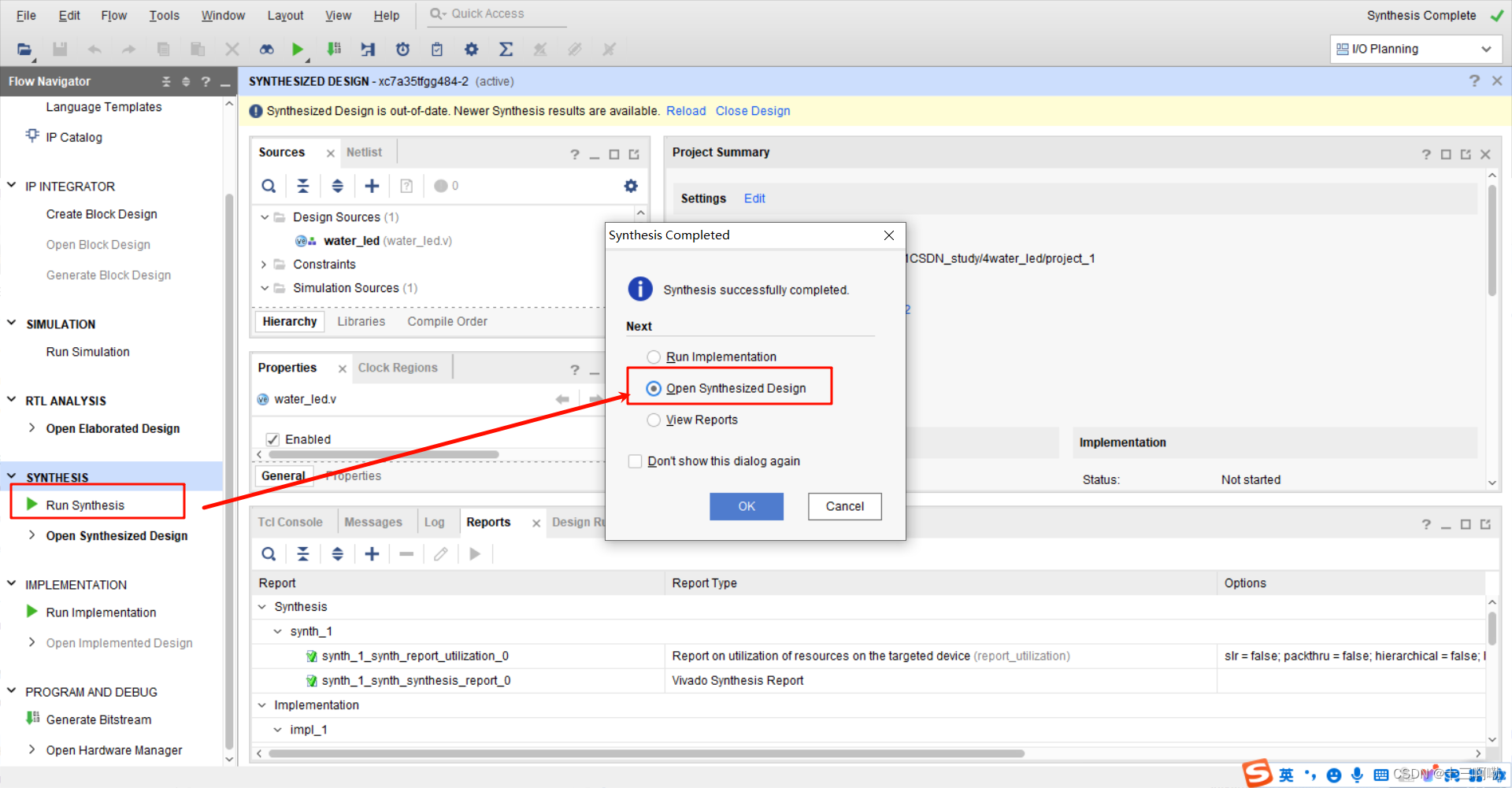Click Close Design link in banner
The height and width of the screenshot is (788, 1512).
click(x=753, y=111)
